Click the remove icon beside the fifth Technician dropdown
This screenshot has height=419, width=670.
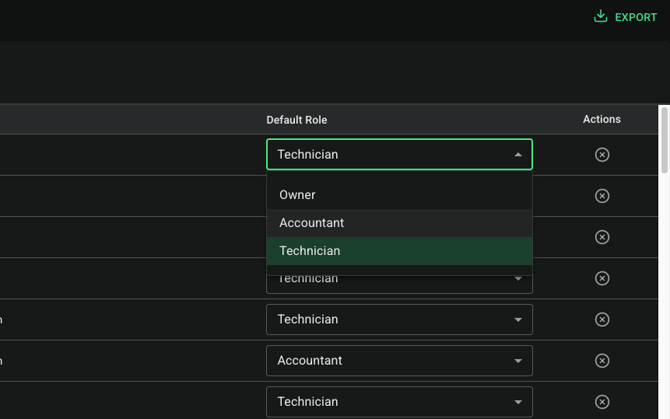[602, 319]
